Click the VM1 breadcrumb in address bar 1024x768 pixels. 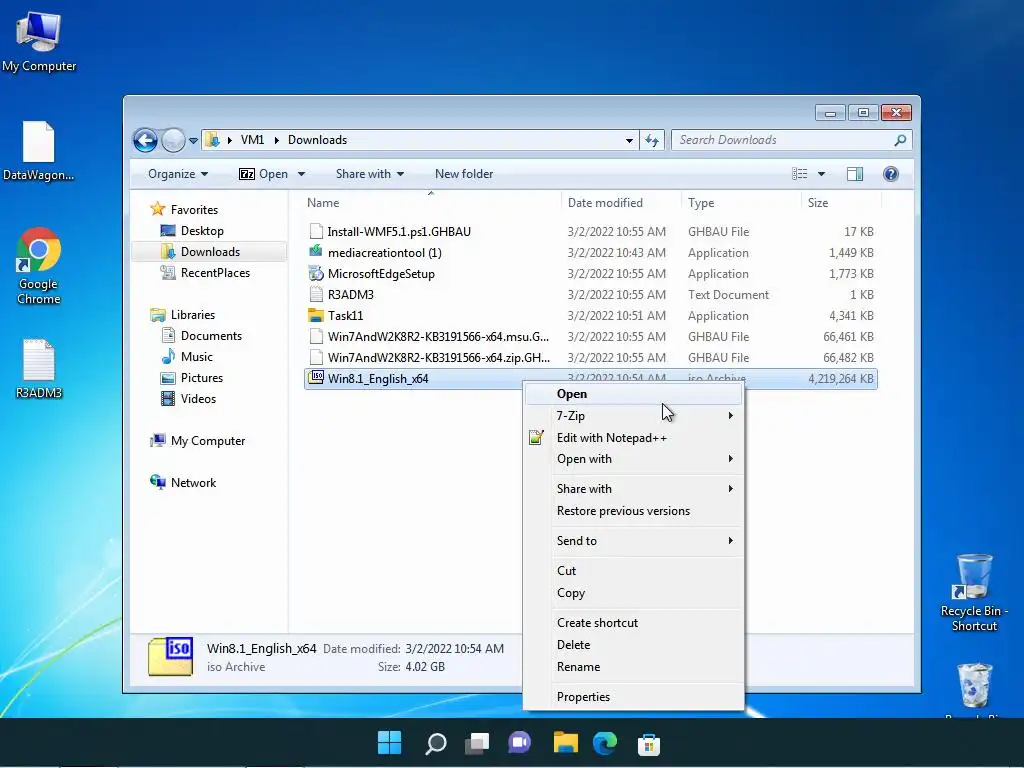tap(253, 140)
